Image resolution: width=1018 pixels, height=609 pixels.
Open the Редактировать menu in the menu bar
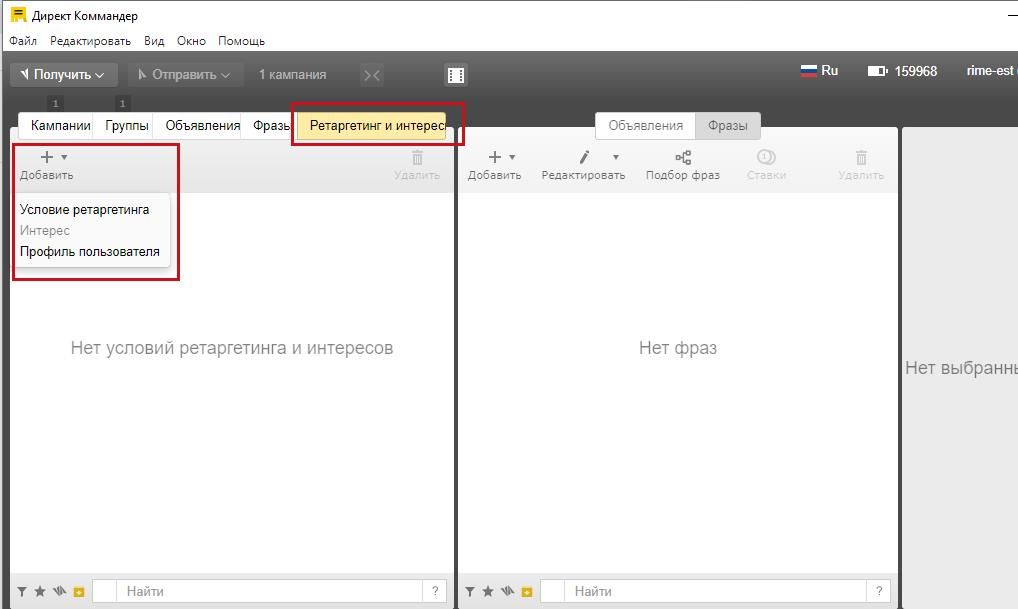[90, 41]
